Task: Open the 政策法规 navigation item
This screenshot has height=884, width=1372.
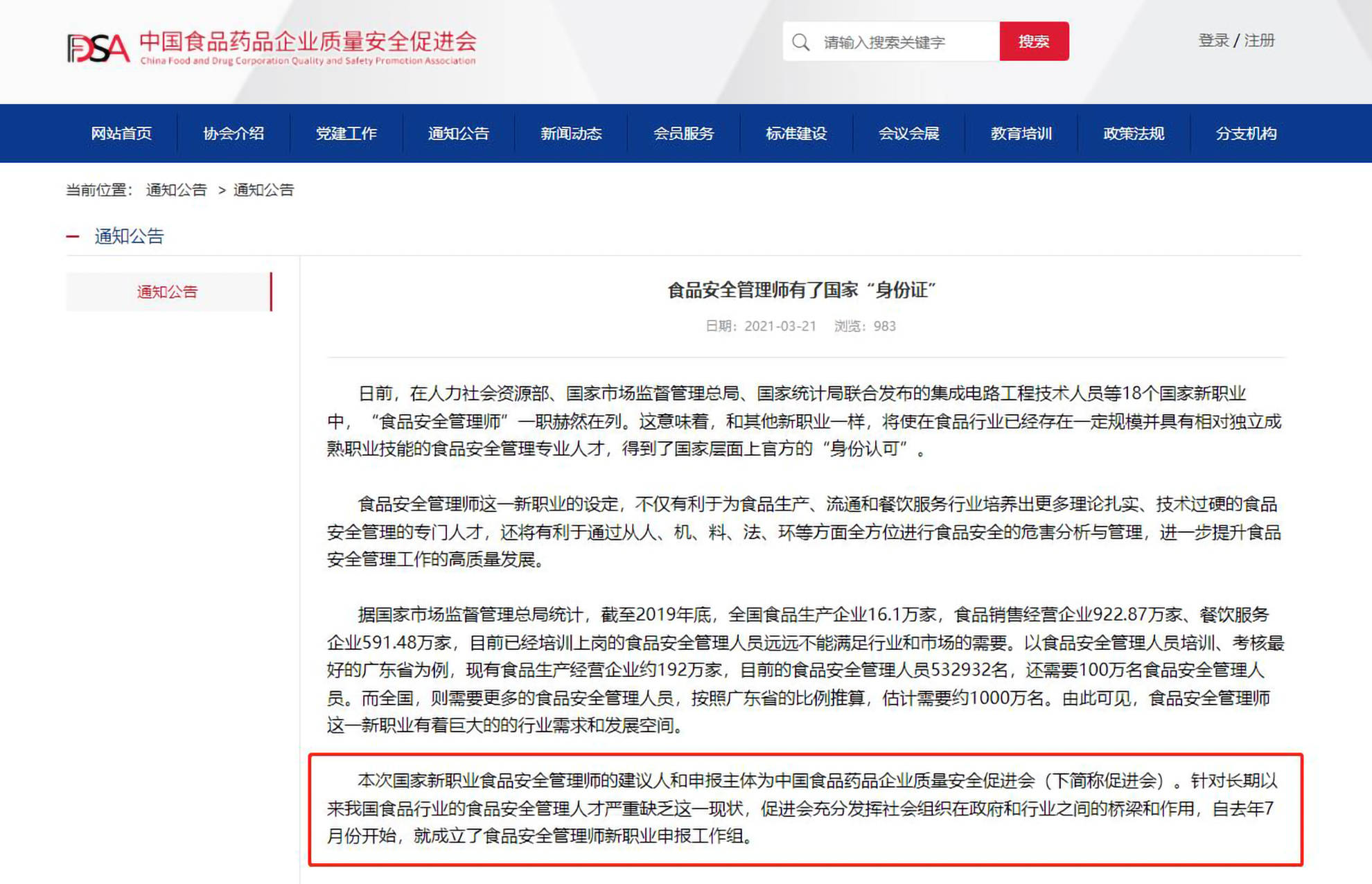Action: click(1134, 133)
